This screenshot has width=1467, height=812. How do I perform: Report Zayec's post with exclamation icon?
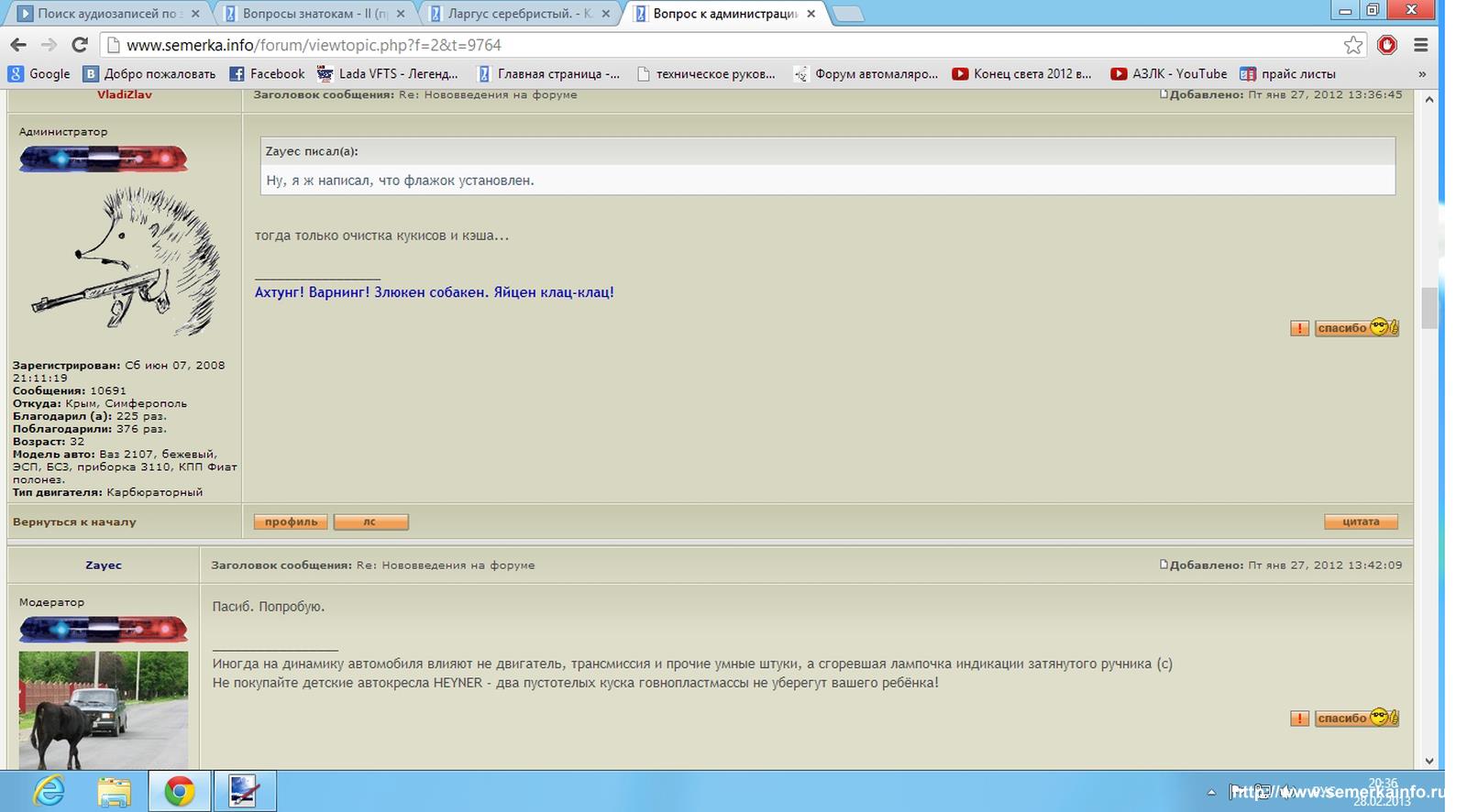tap(1299, 719)
